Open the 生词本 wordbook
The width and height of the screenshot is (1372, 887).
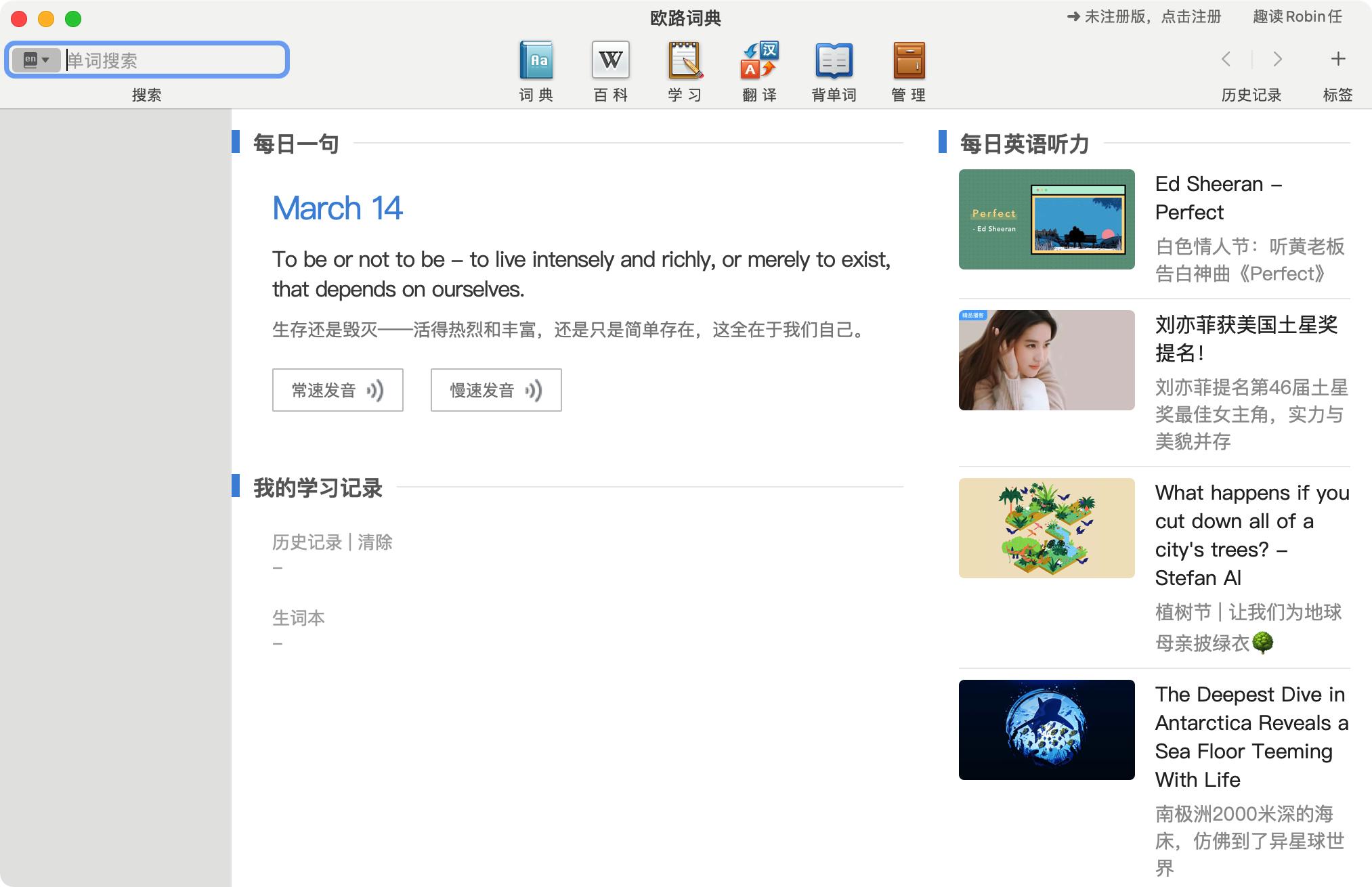point(298,617)
